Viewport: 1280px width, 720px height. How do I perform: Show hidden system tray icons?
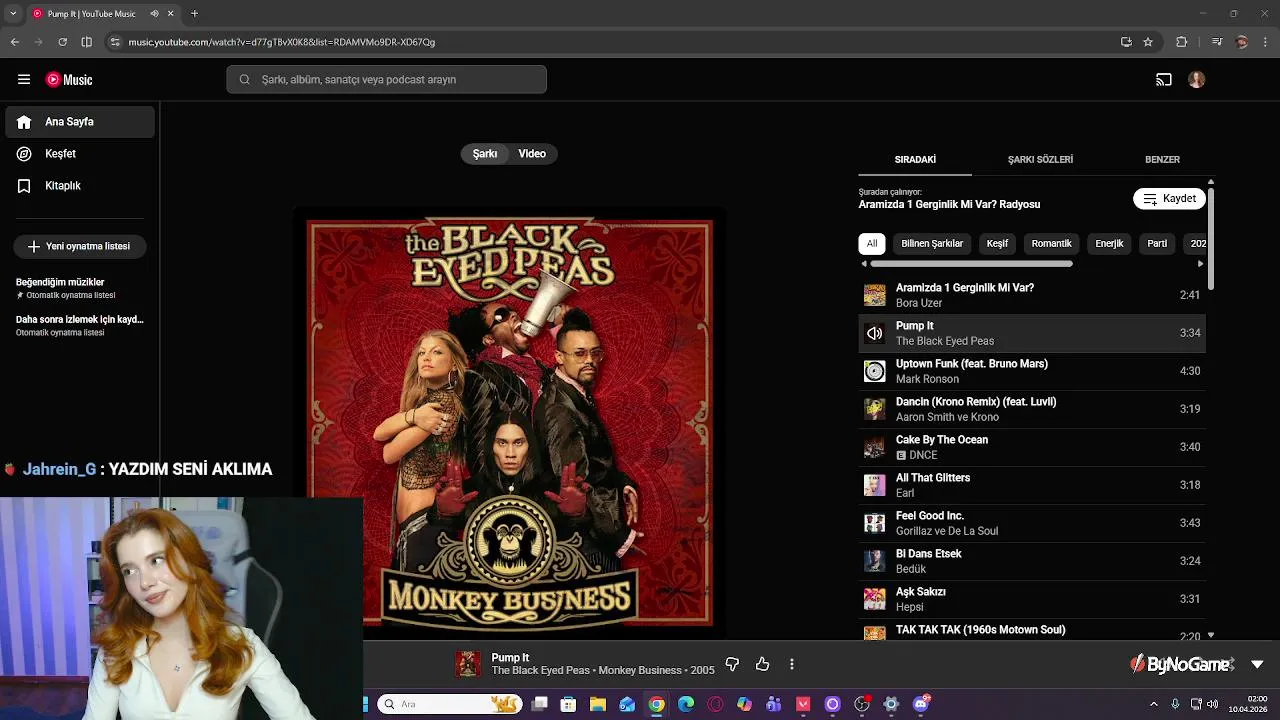tap(1153, 704)
